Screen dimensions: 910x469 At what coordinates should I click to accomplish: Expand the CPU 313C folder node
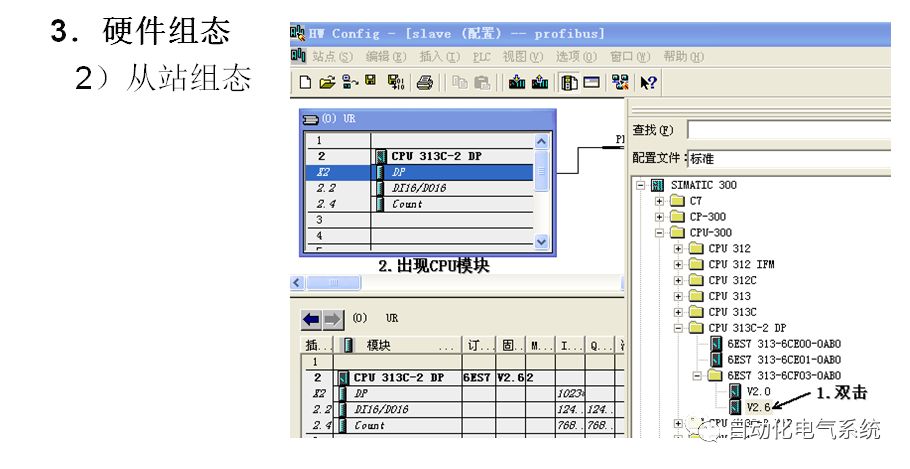point(678,312)
